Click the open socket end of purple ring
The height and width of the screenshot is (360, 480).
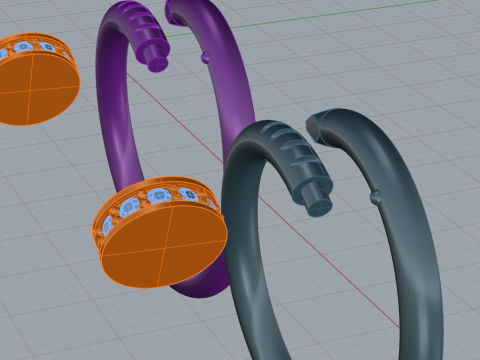[x=170, y=12]
